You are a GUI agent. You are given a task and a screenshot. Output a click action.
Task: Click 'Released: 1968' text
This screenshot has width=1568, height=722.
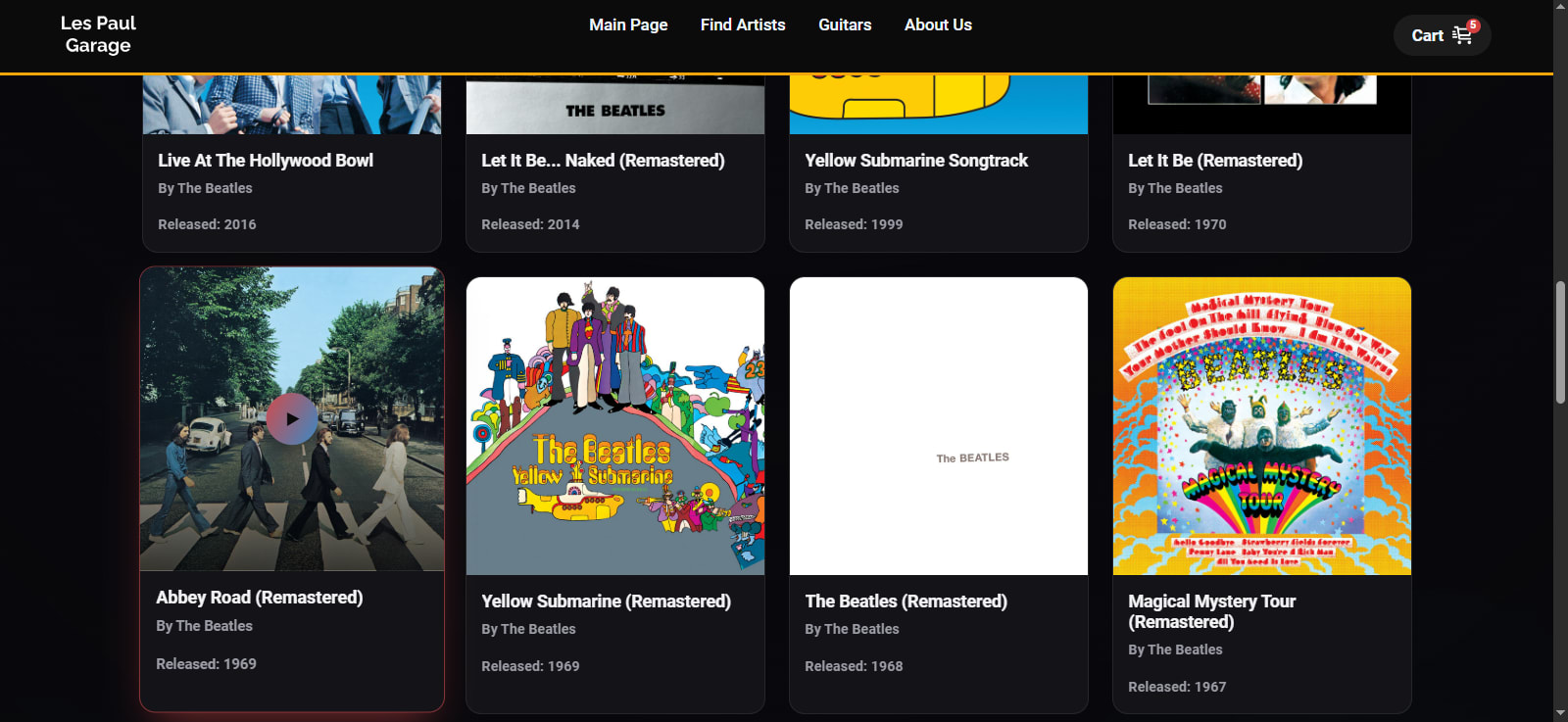(x=854, y=666)
